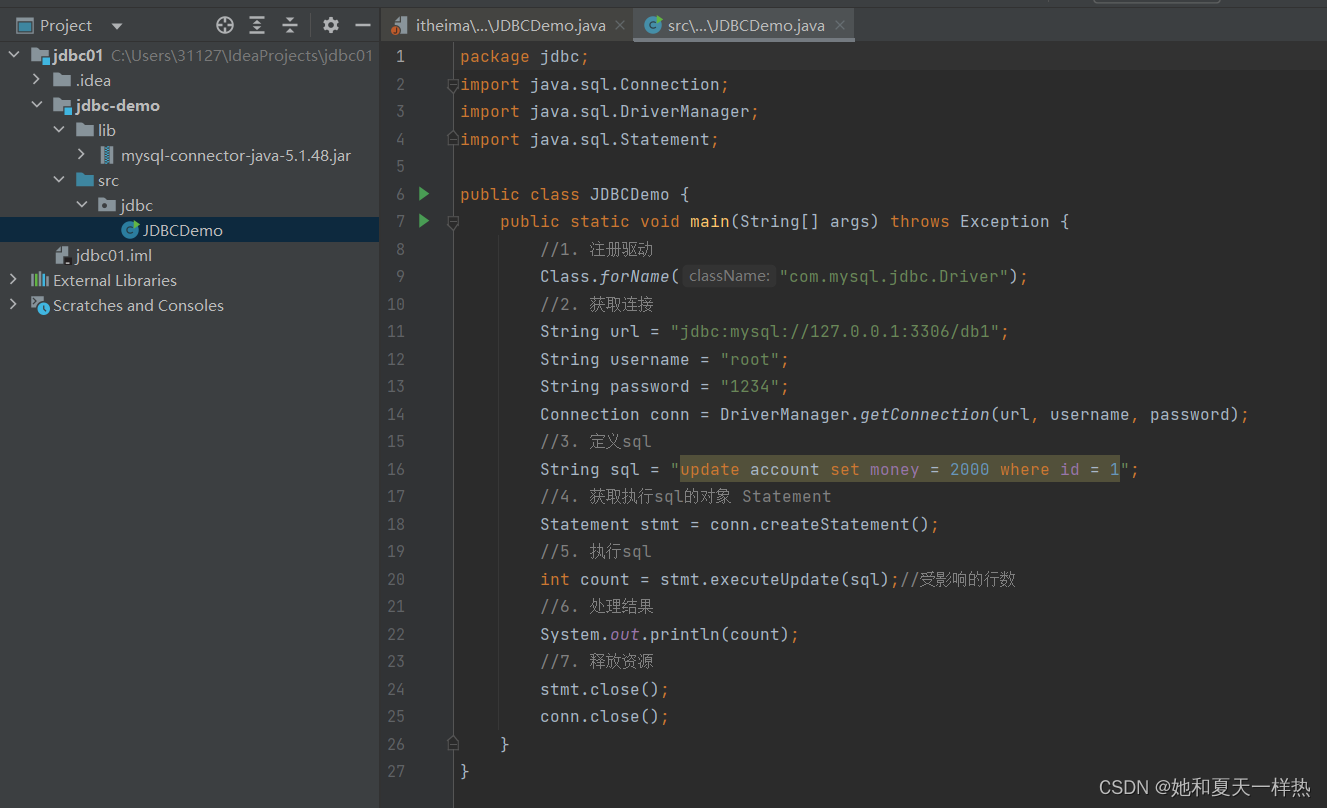This screenshot has height=808, width=1327.
Task: Click External Libraries bar-chart icon
Action: 40,280
